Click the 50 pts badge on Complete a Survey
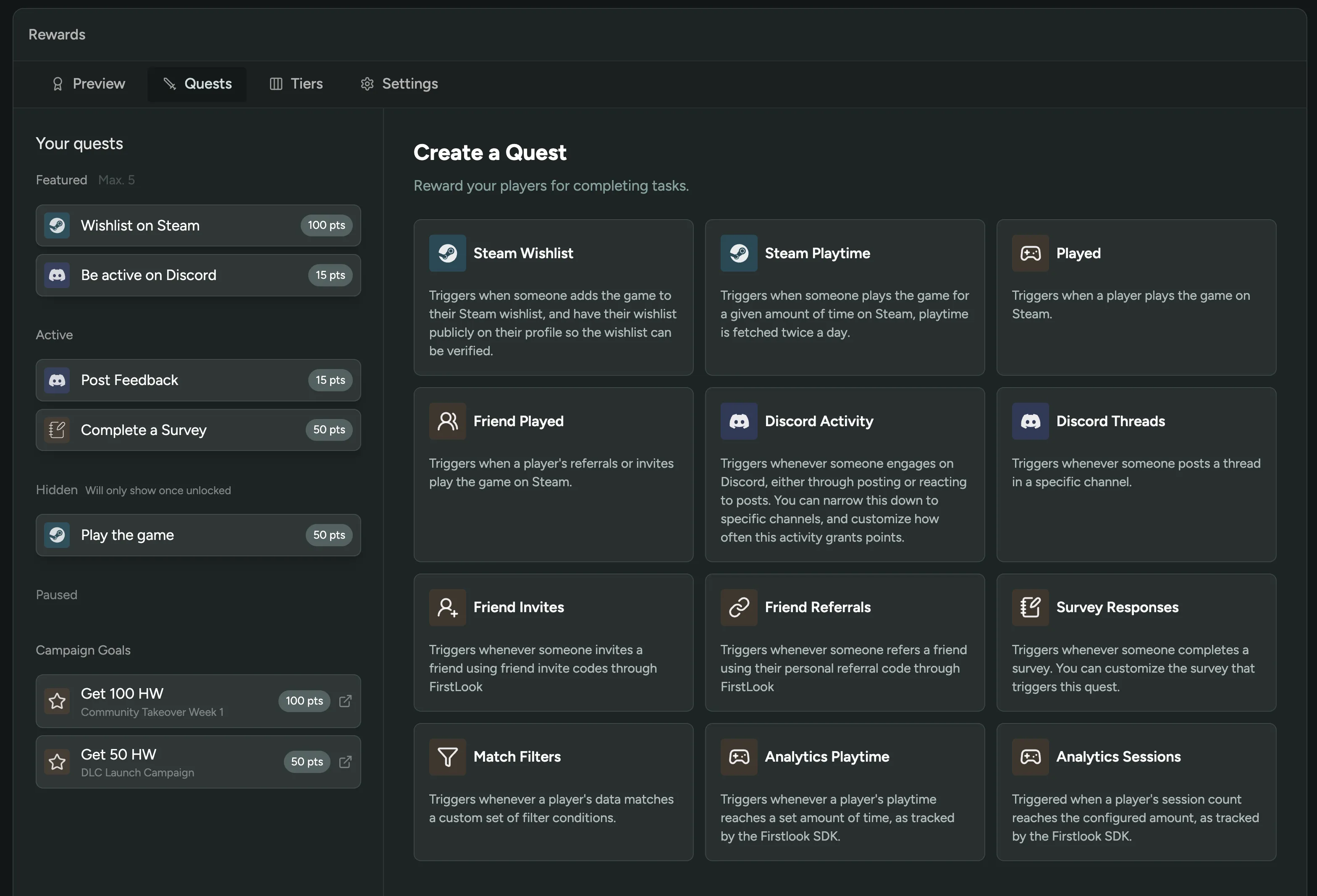 (329, 430)
